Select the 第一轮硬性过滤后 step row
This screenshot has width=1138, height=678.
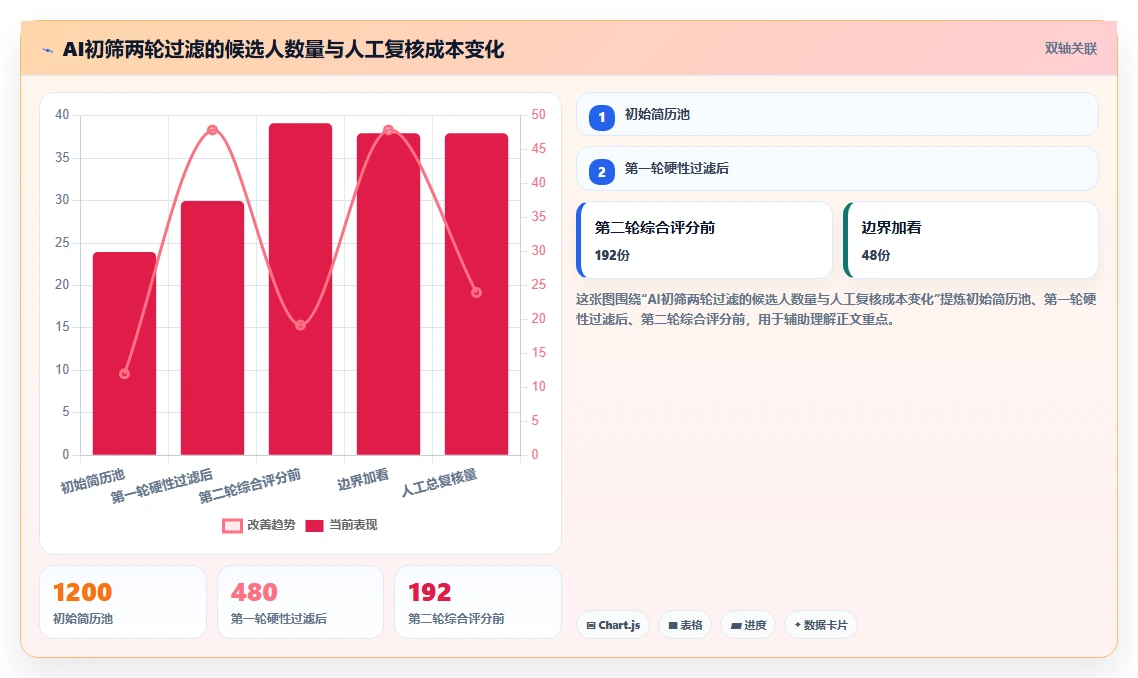click(x=837, y=168)
